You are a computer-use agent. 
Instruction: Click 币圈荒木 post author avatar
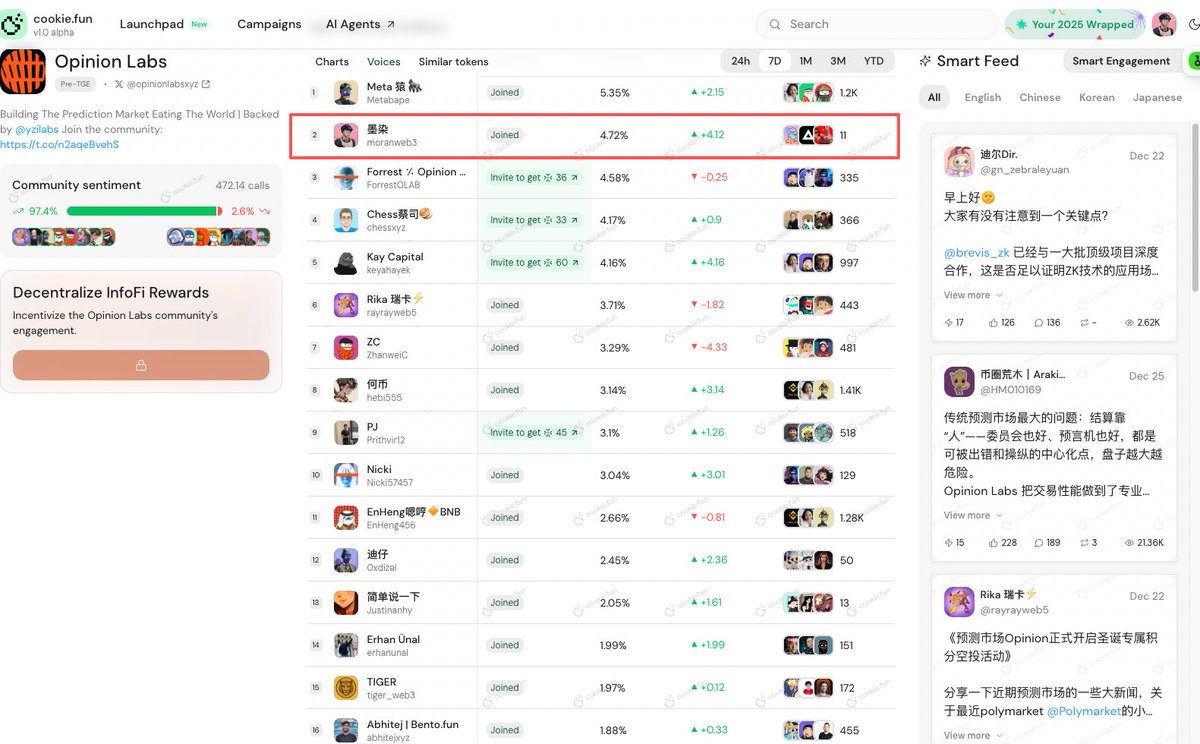point(959,382)
